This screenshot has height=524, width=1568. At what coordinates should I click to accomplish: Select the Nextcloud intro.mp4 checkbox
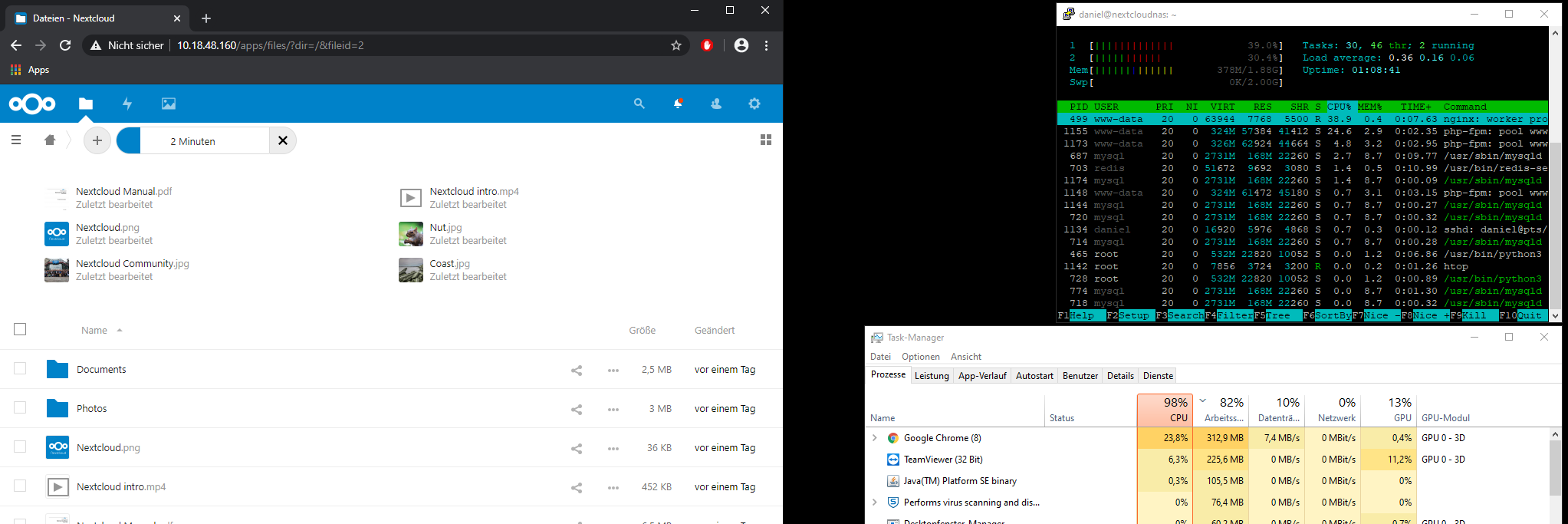coord(20,486)
